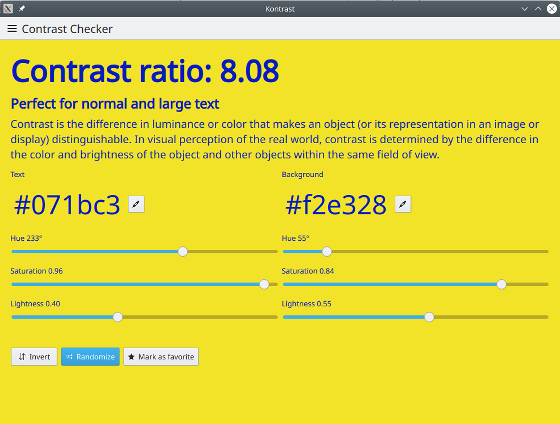Adjust the text Hue 233° slider handle
The image size is (560, 424).
tap(182, 251)
